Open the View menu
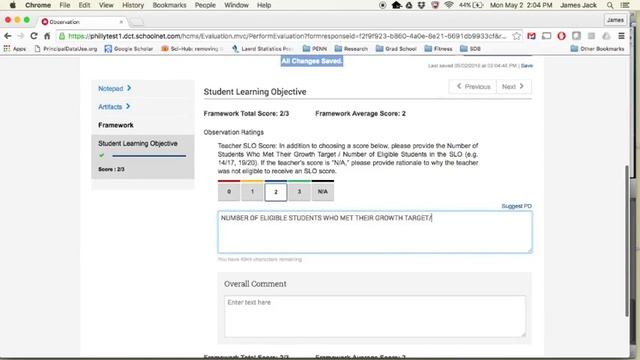640x360 pixels. pos(106,5)
